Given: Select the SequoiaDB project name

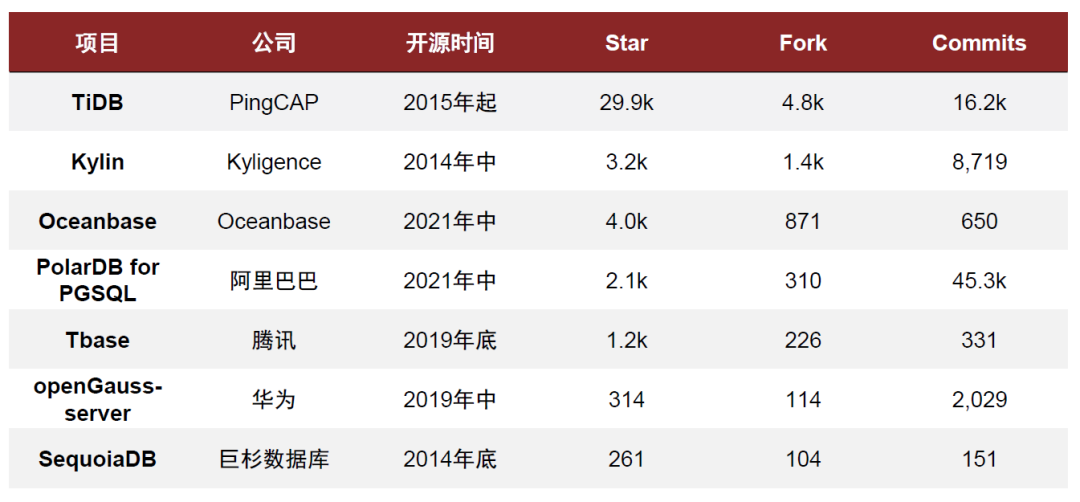Looking at the screenshot, I should click(97, 459).
